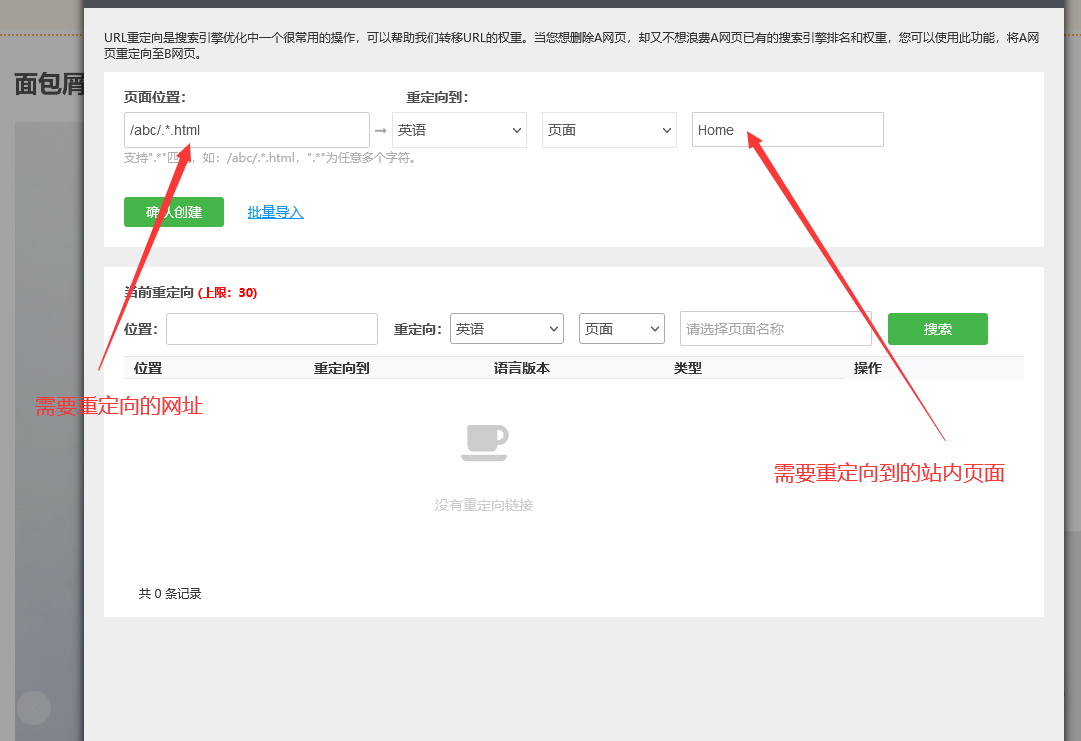
Task: Click the empty 位置 search input box
Action: [271, 328]
